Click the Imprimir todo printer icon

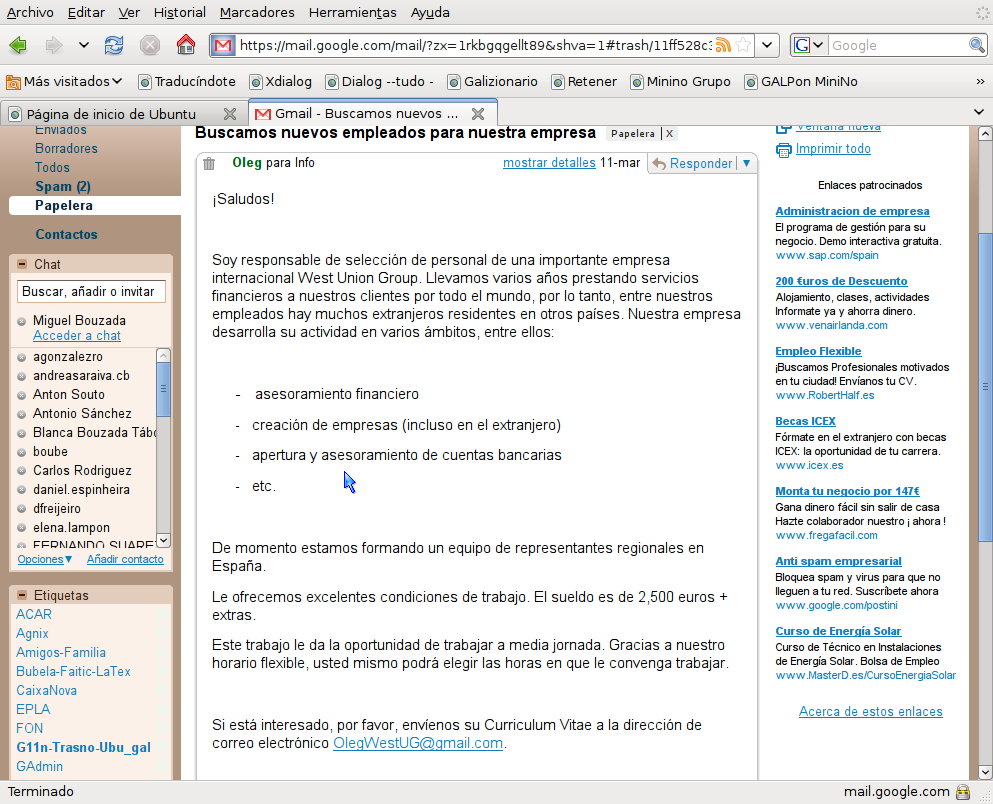(784, 149)
